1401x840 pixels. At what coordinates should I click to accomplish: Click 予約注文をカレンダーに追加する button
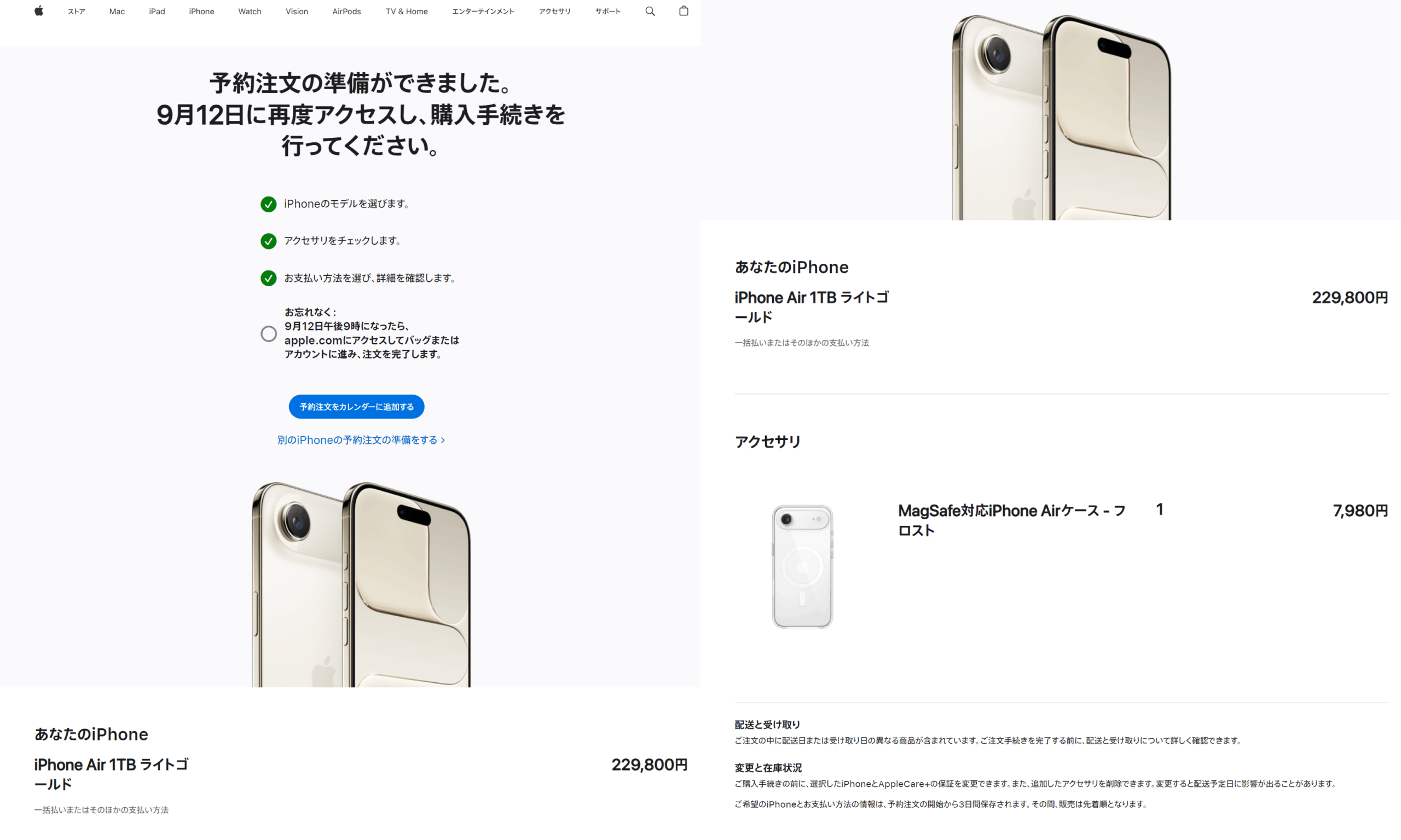coord(356,407)
